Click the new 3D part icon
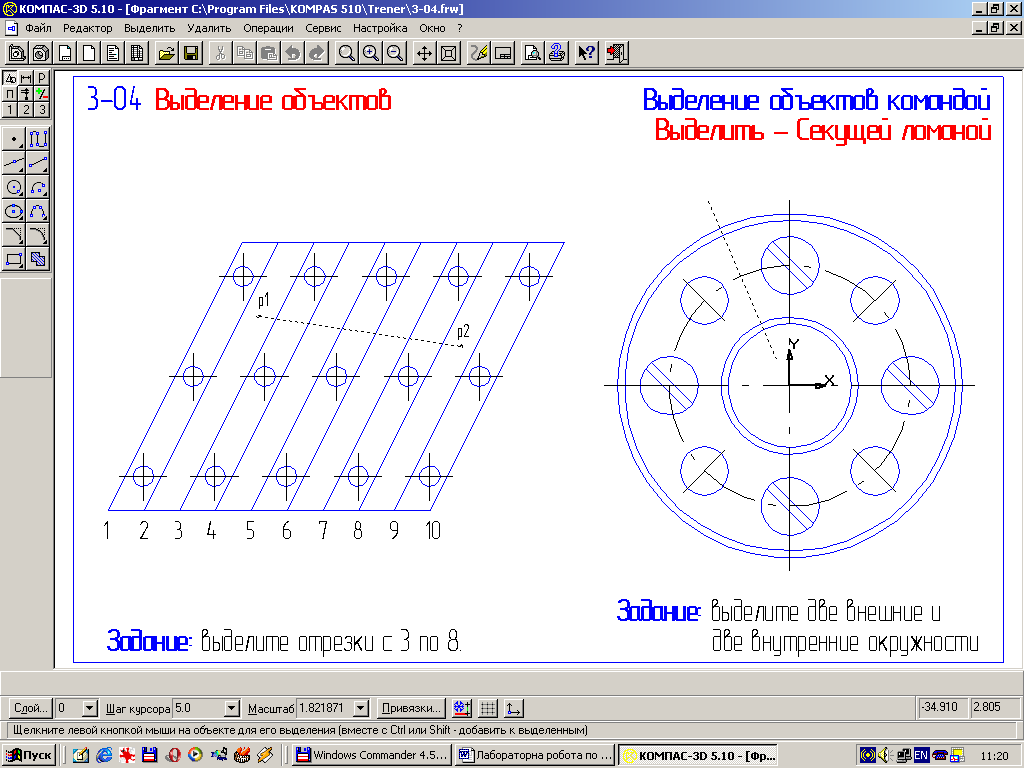This screenshot has width=1024, height=768. [x=41, y=53]
